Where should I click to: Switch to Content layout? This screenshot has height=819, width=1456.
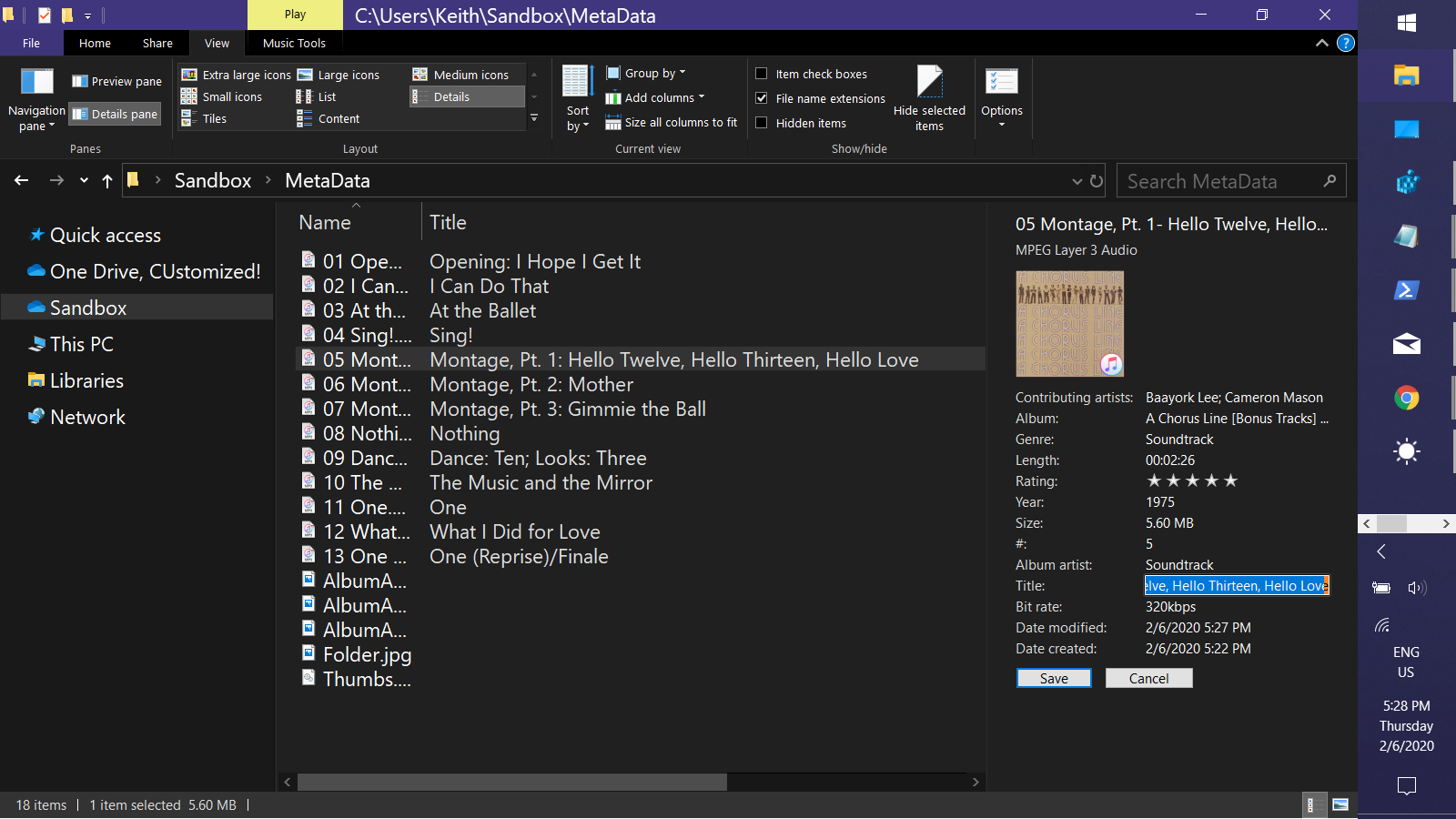[x=329, y=118]
